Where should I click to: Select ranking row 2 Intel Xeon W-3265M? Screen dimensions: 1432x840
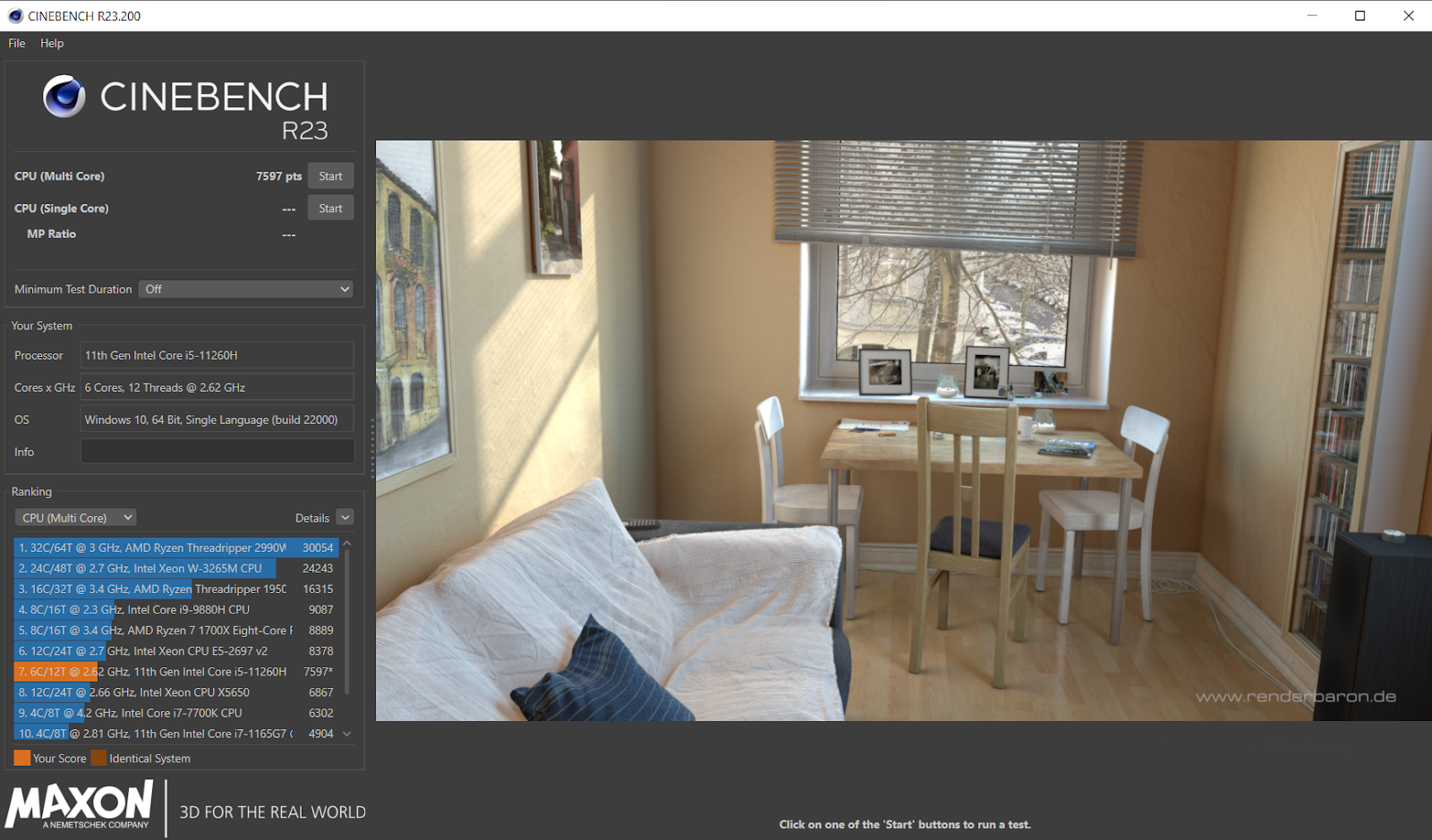tap(176, 568)
